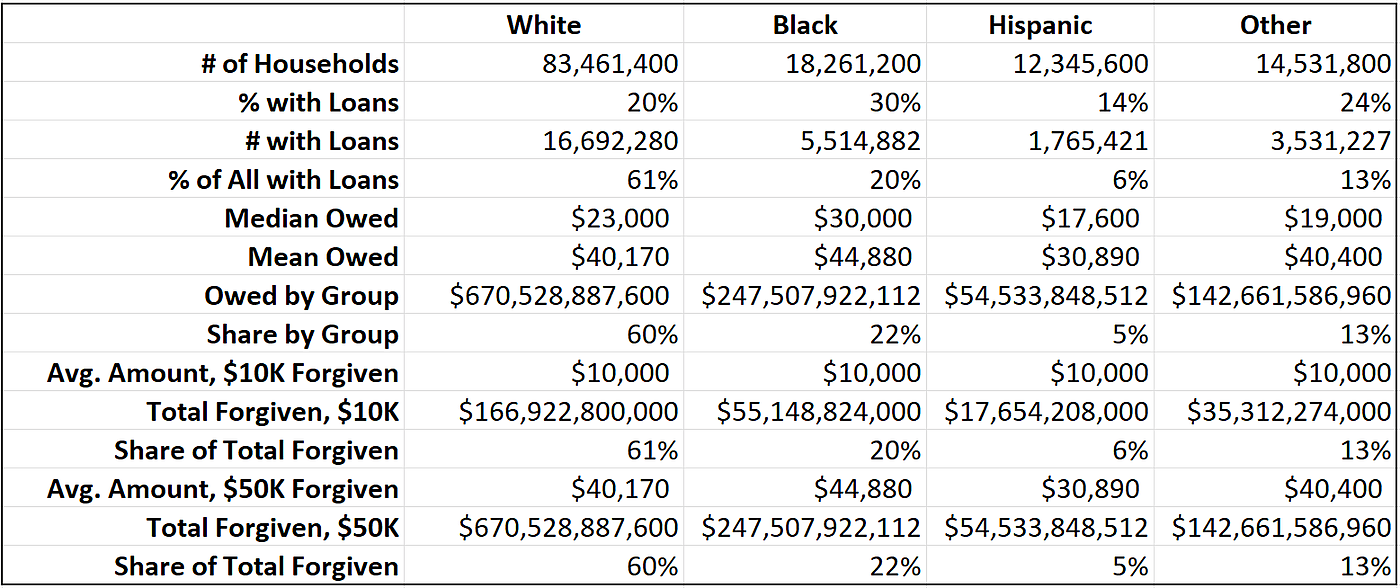Select Hispanic Avg. Amount $50K cell $30,890
The width and height of the screenshot is (1400, 588).
(x=1094, y=489)
